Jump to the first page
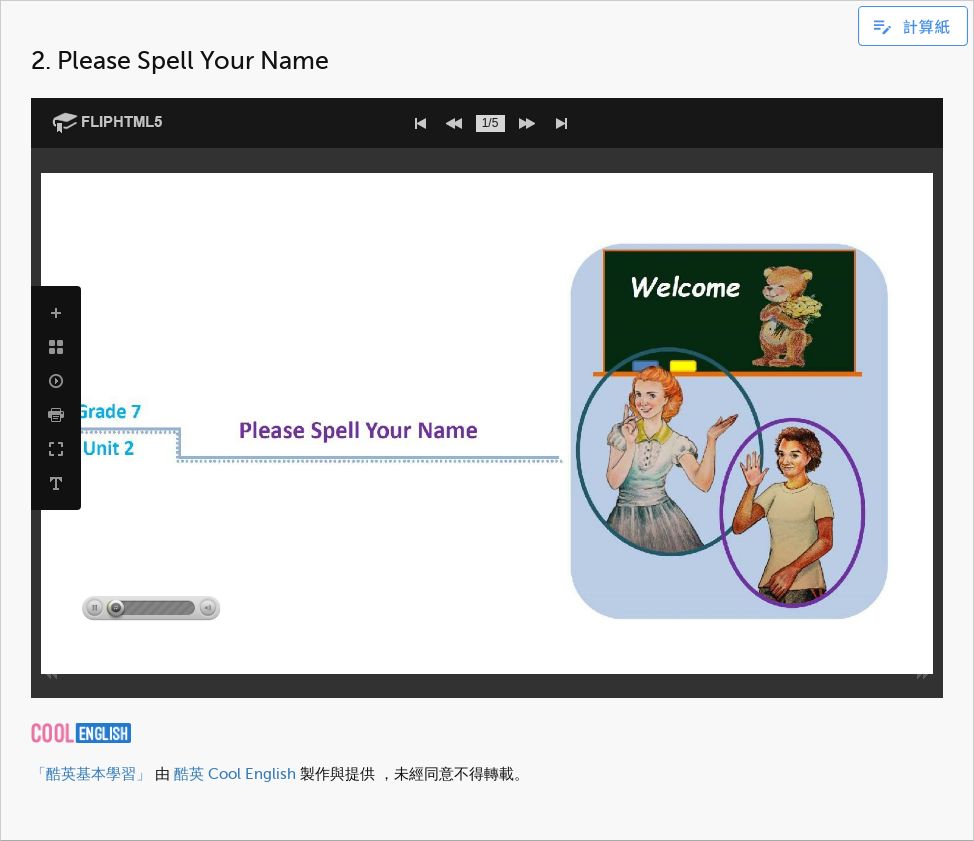974x841 pixels. [420, 123]
